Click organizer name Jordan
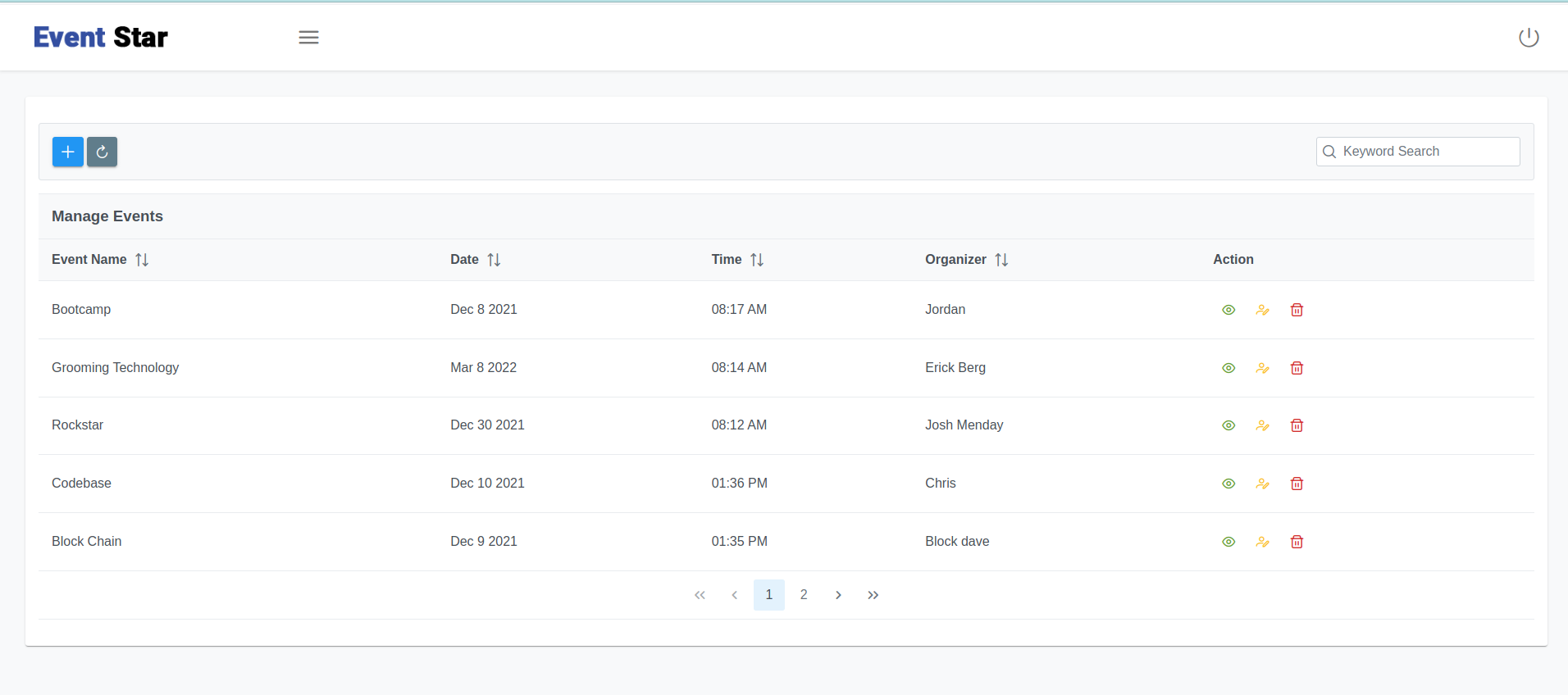 946,310
